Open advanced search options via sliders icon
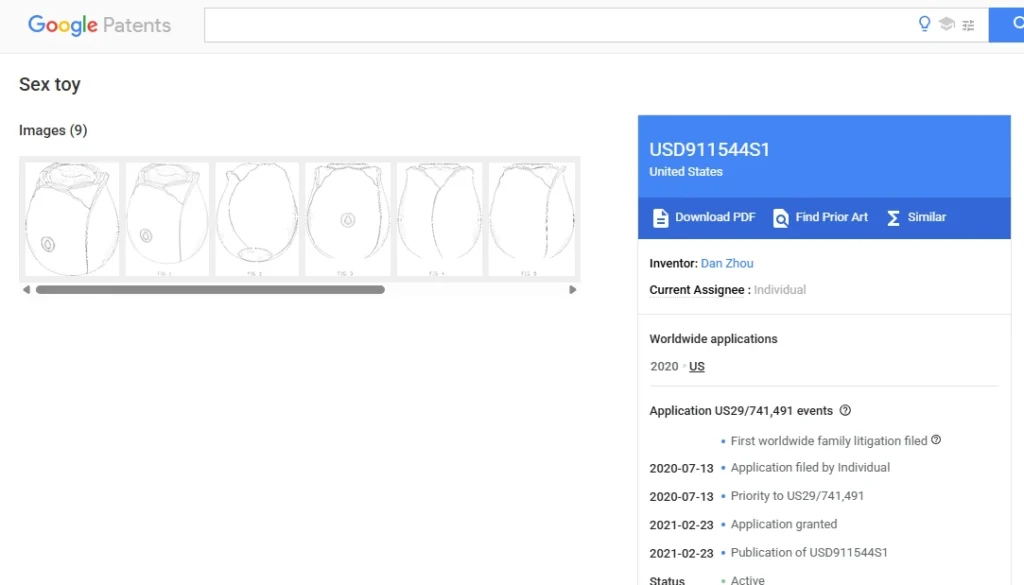This screenshot has height=585, width=1024. (x=968, y=25)
